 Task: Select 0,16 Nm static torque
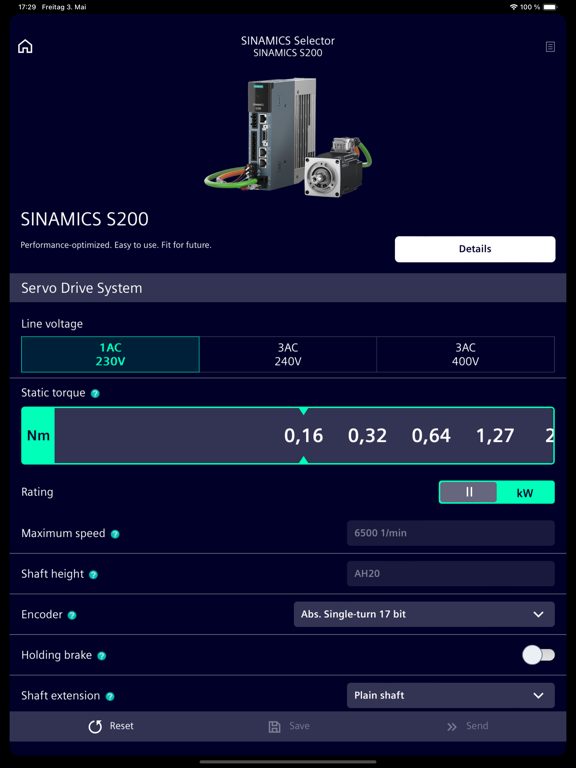coord(304,435)
